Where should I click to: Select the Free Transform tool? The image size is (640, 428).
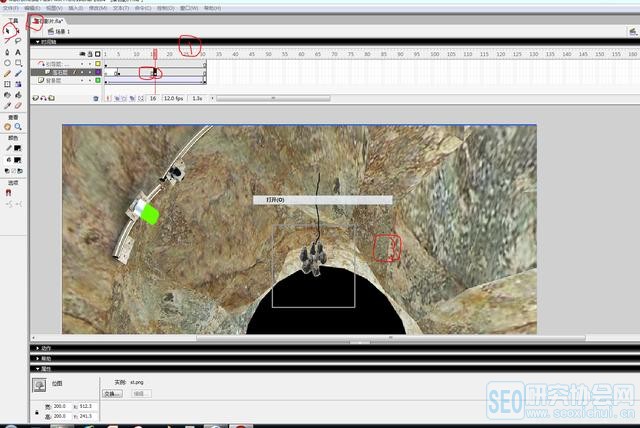click(7, 84)
